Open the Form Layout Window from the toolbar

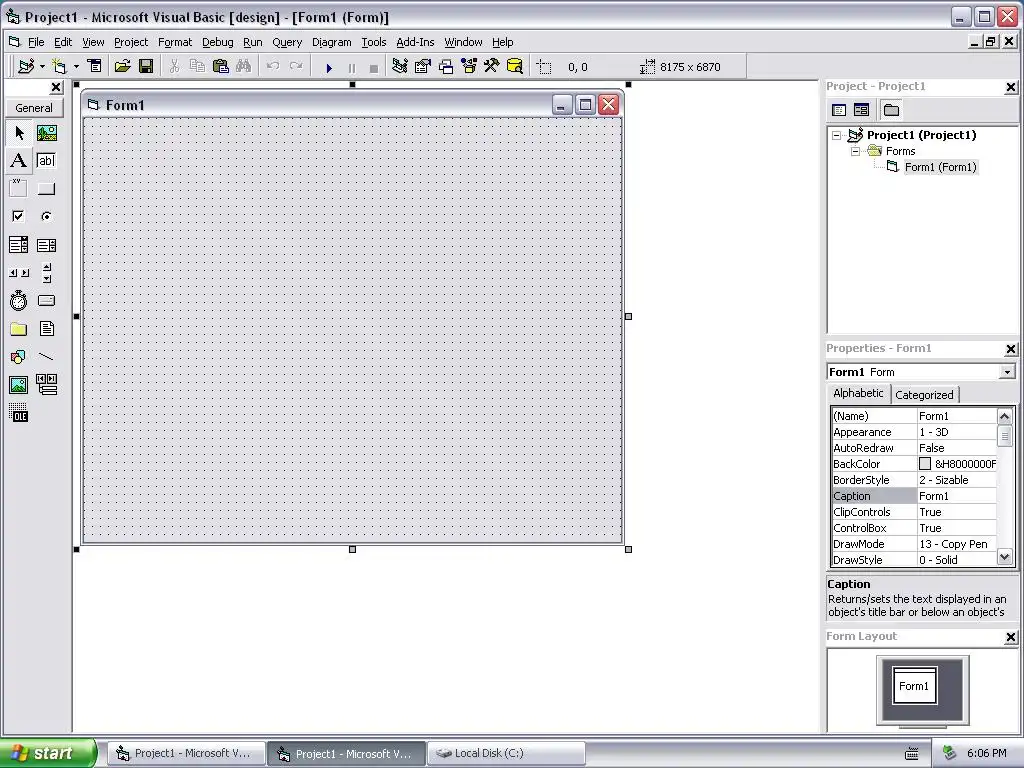tap(446, 66)
